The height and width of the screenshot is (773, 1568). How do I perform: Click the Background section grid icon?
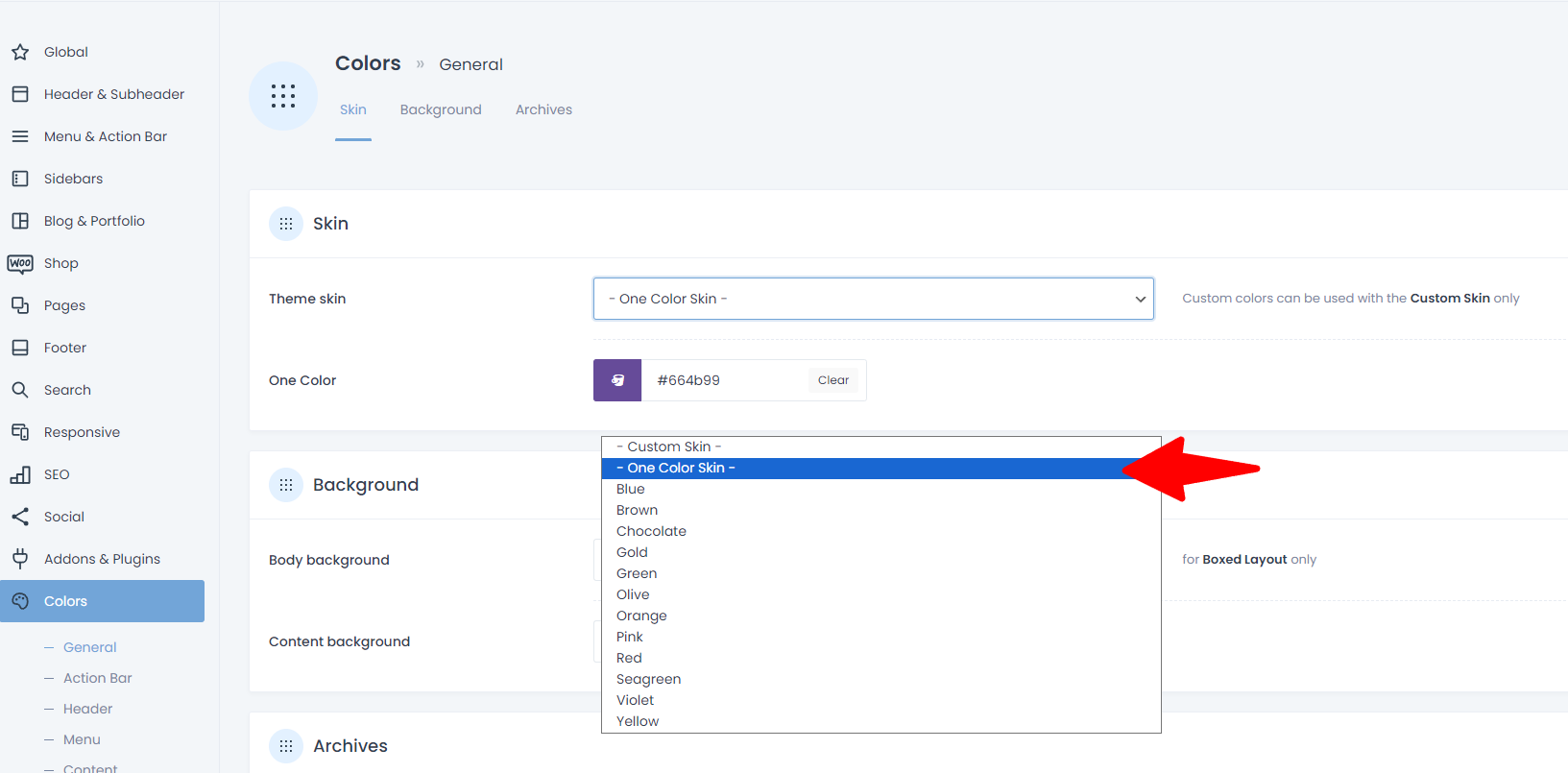coord(286,485)
